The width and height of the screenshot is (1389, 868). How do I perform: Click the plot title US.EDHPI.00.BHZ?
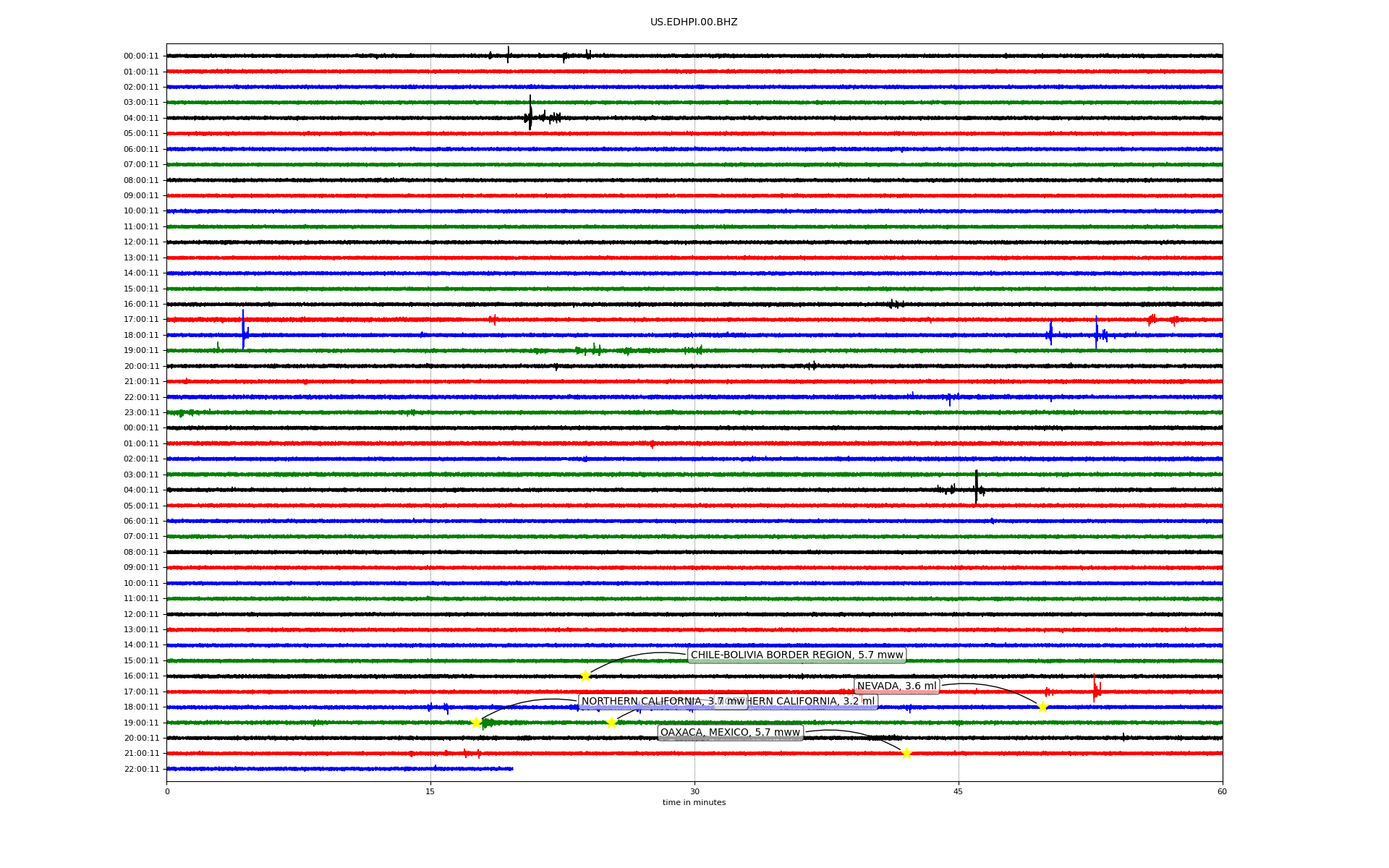694,22
